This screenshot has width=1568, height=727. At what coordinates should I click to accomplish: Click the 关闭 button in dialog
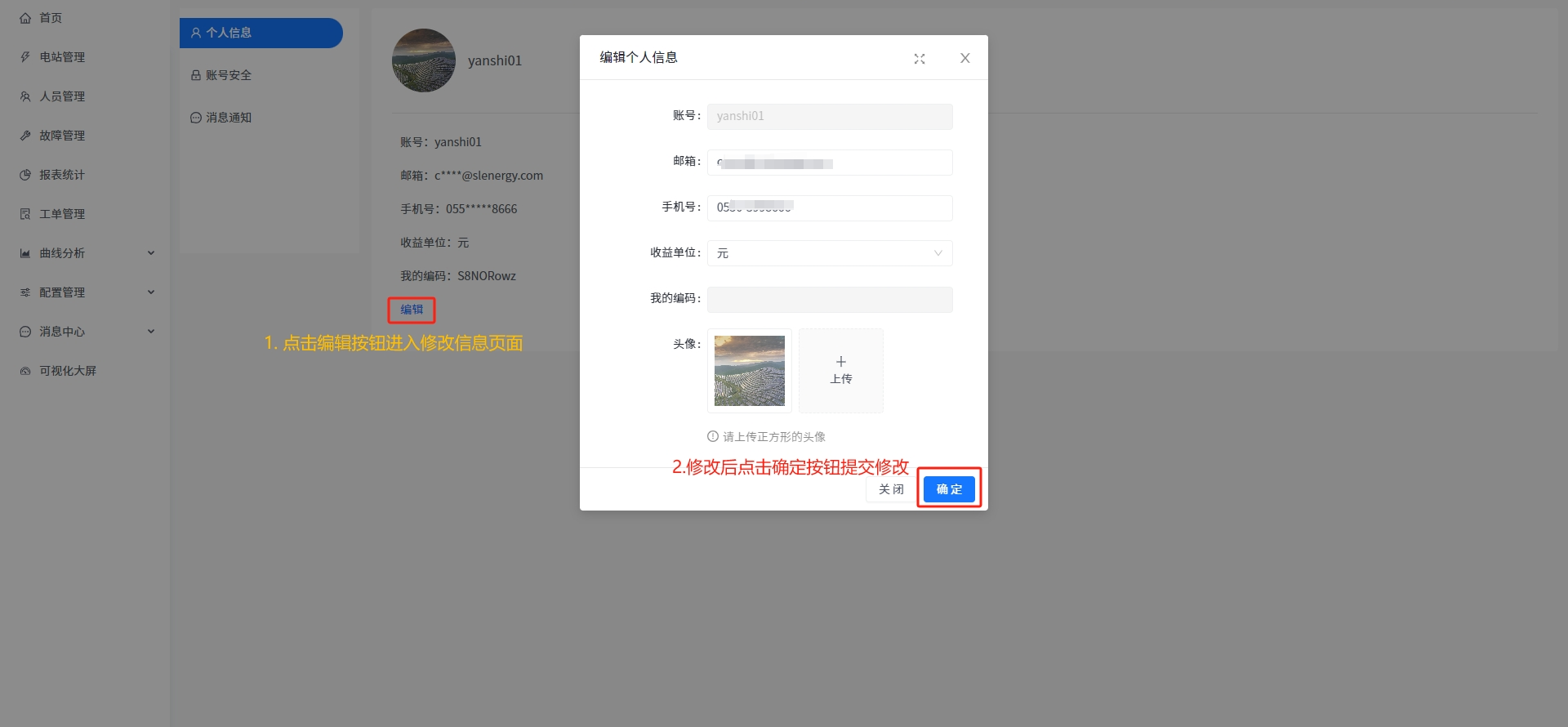click(x=891, y=489)
